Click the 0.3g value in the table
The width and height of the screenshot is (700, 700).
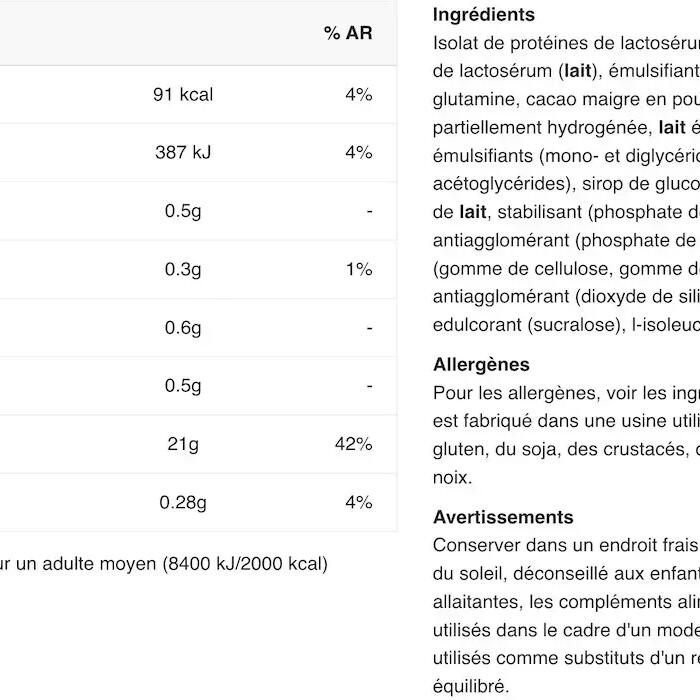pyautogui.click(x=183, y=270)
